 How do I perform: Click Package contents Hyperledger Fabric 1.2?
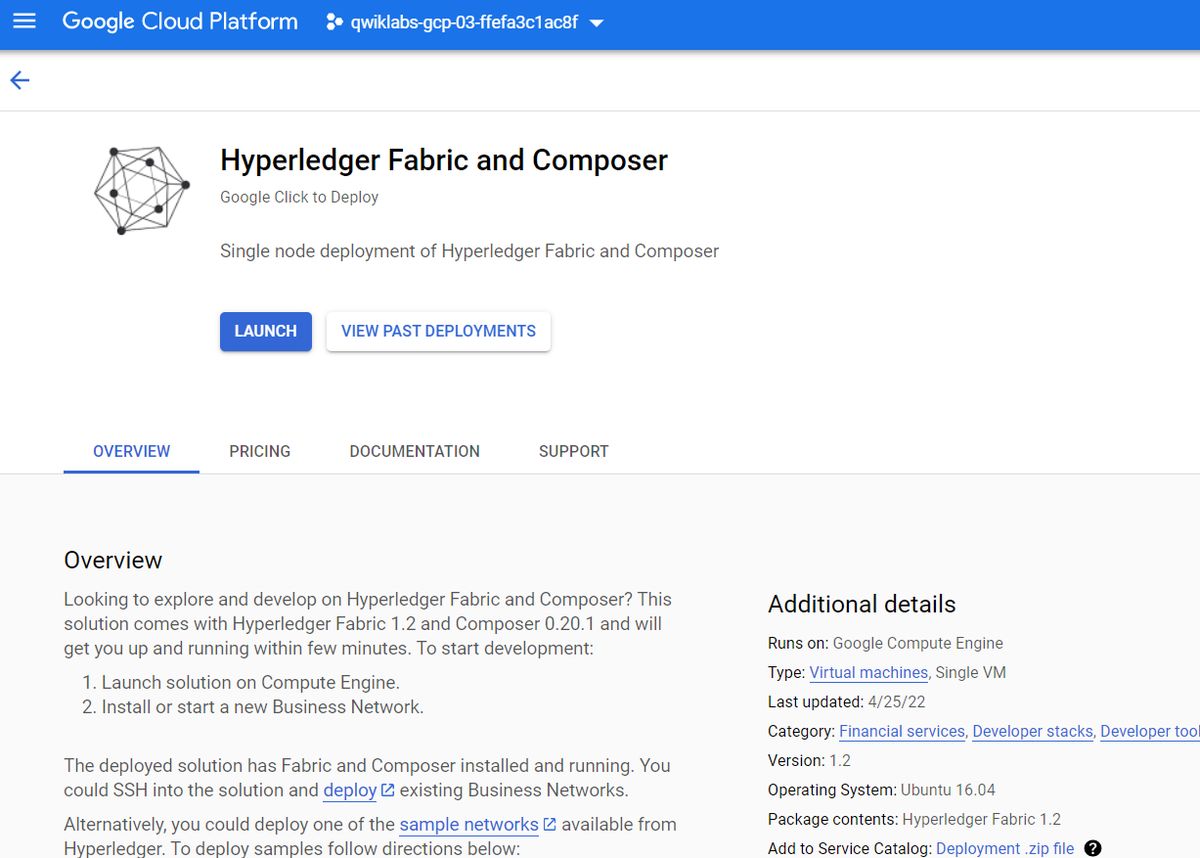[x=914, y=819]
